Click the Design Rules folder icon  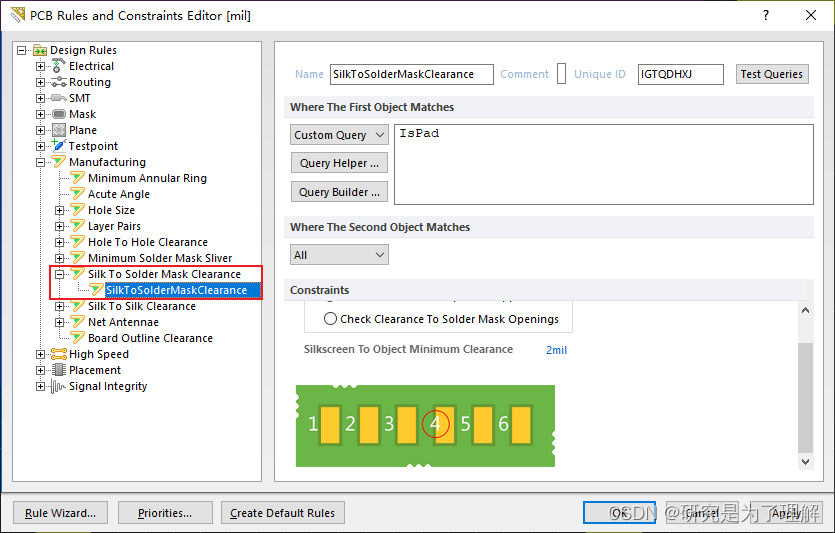[40, 51]
